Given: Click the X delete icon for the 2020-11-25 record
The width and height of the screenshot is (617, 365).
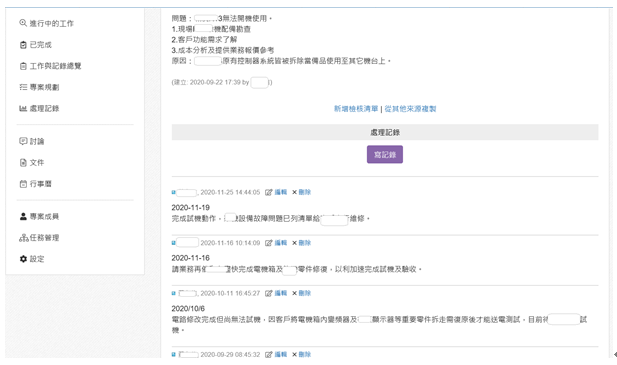Looking at the screenshot, I should pos(294,192).
